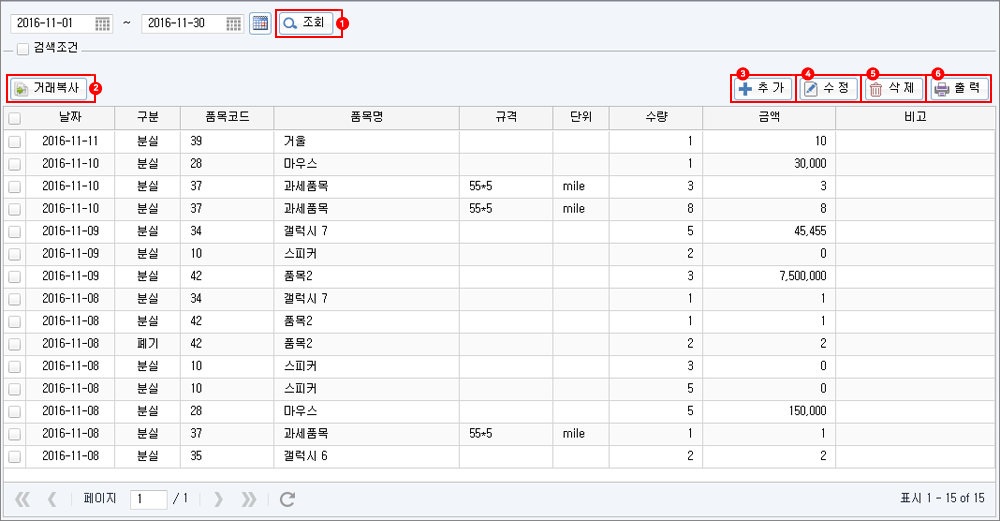
Task: Check the 스피커 row dated 2016-11-09
Action: [15, 254]
